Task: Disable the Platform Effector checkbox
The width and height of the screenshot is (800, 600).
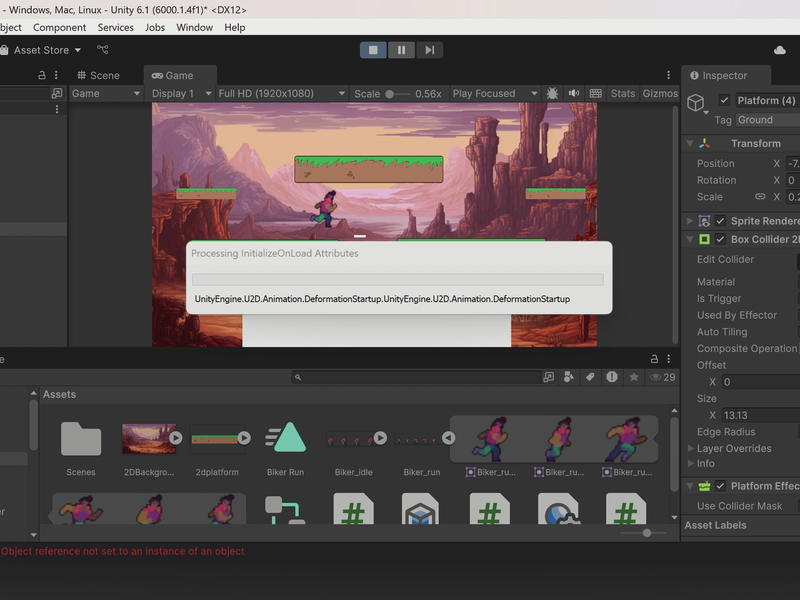Action: [x=720, y=486]
